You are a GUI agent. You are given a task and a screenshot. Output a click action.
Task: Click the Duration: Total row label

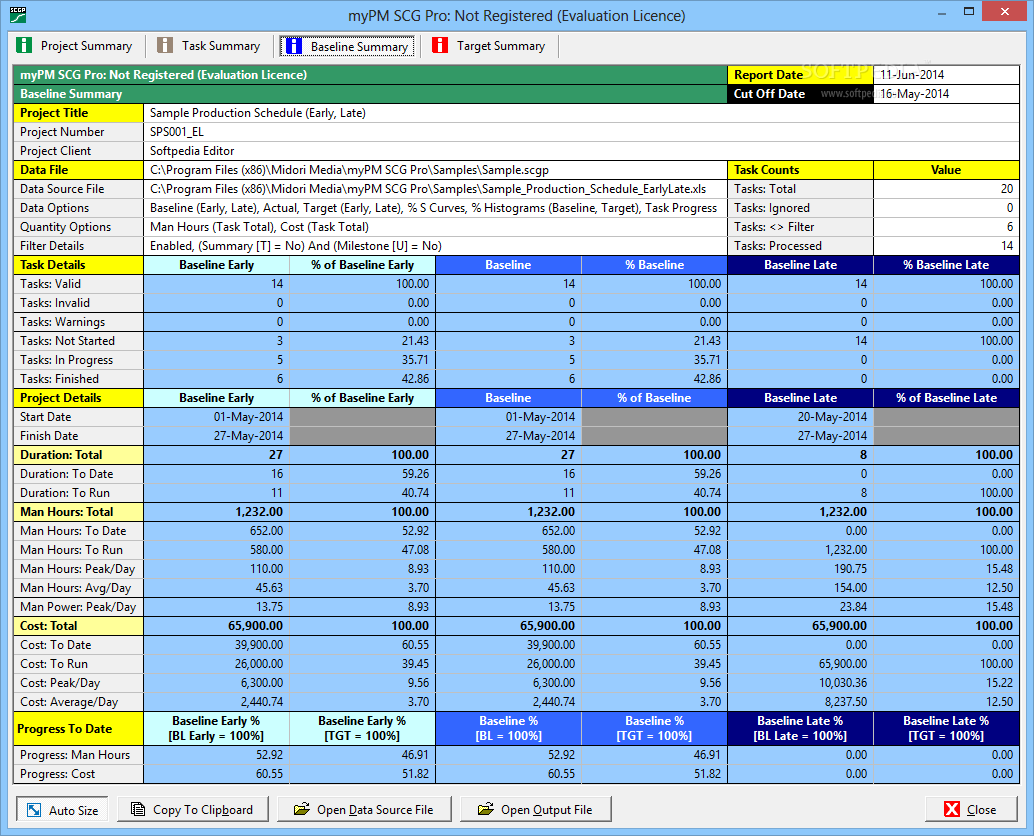point(78,455)
